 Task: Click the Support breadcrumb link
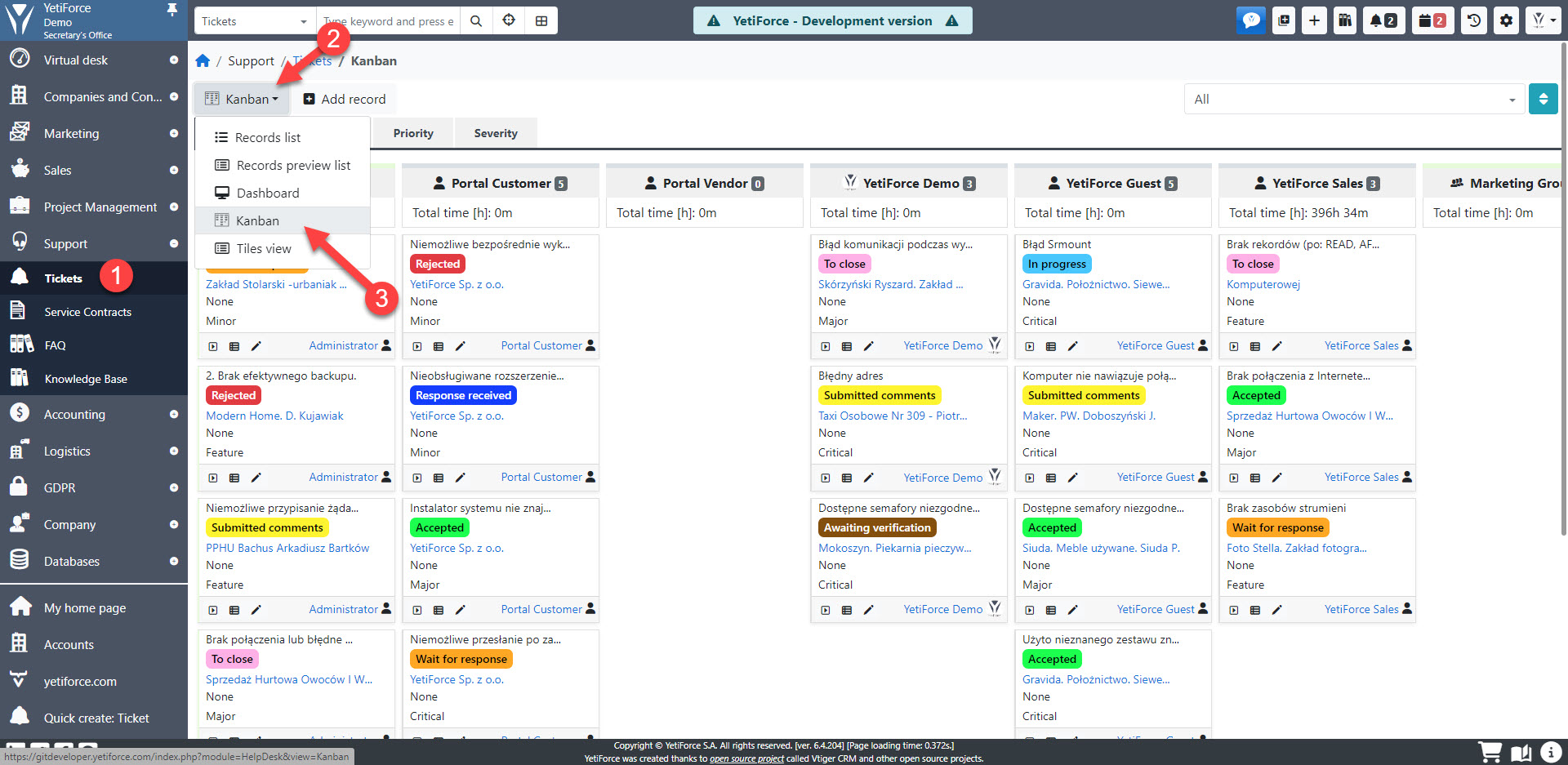coord(251,60)
